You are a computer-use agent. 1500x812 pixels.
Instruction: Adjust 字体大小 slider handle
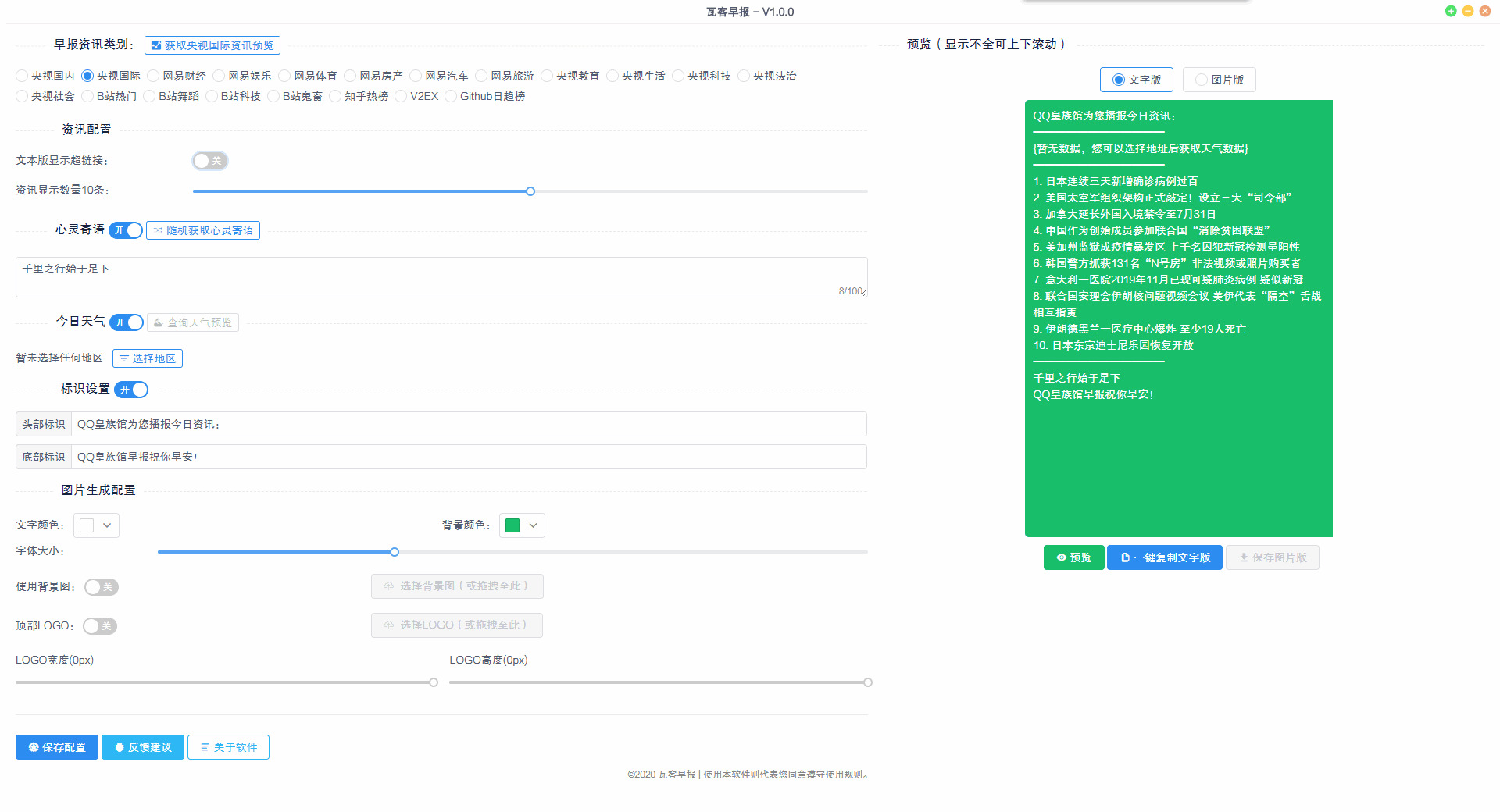tap(395, 552)
